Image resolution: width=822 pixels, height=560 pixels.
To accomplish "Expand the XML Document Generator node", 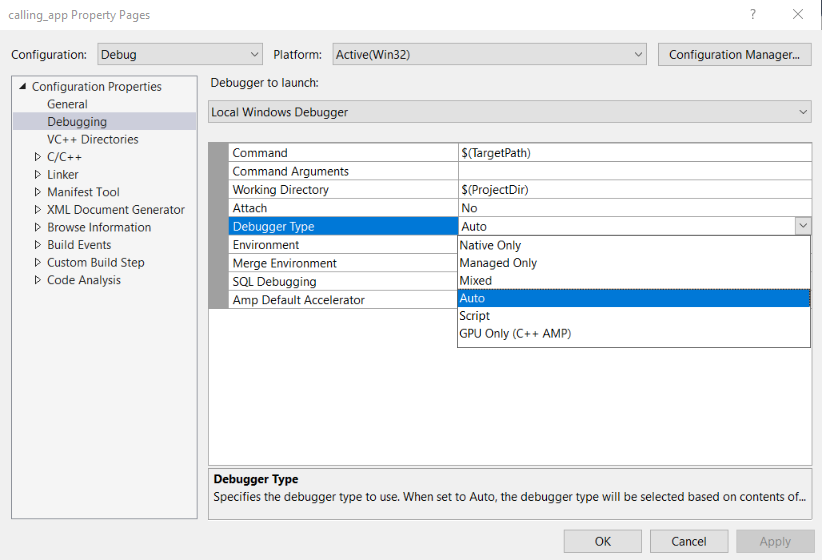I will click(x=38, y=210).
